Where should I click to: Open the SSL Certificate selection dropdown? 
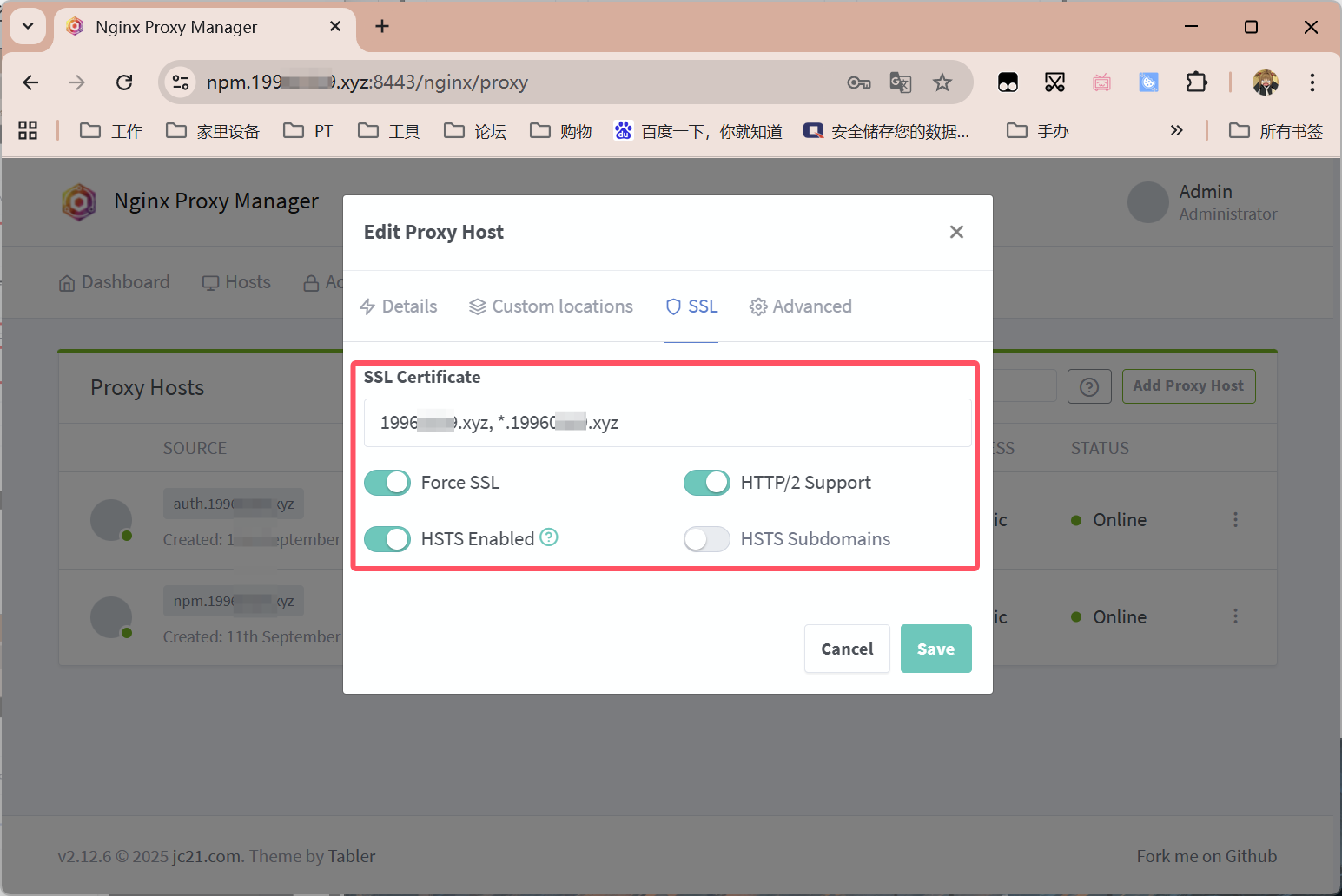pos(667,423)
